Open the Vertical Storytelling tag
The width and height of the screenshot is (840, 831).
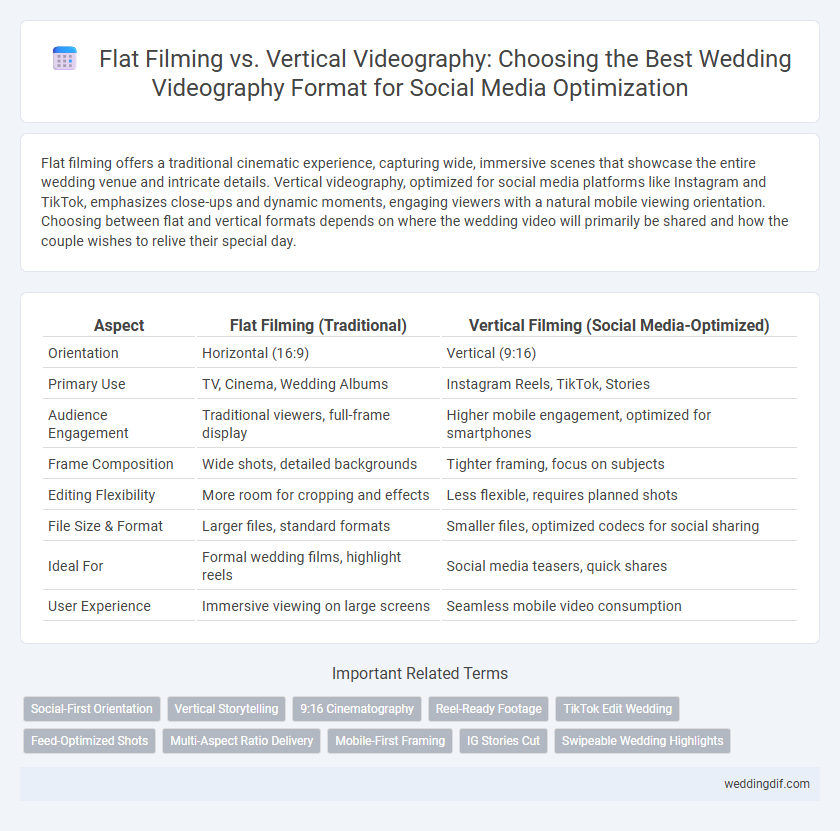pos(227,709)
